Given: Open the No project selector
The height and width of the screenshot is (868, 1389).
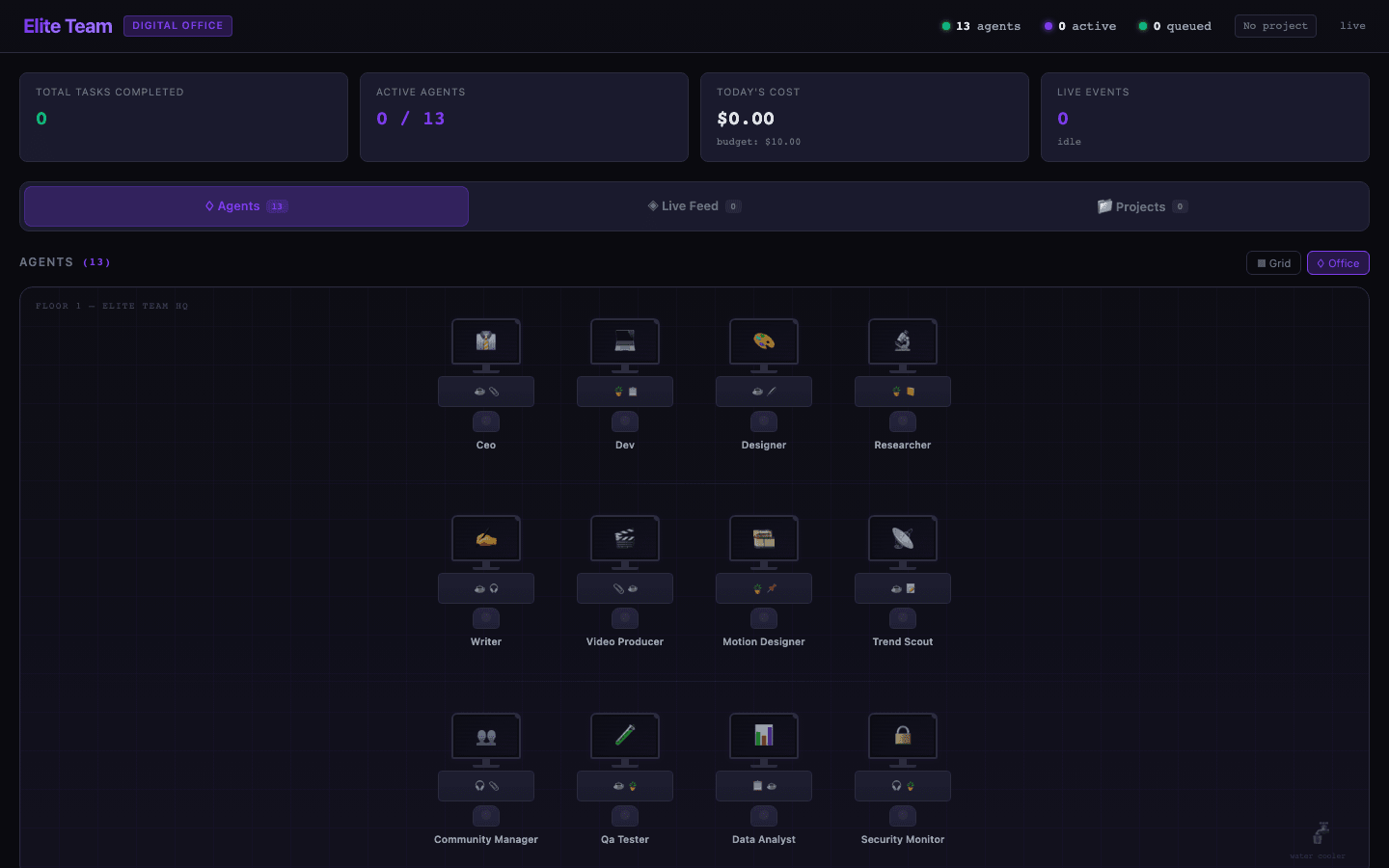Looking at the screenshot, I should 1275,26.
